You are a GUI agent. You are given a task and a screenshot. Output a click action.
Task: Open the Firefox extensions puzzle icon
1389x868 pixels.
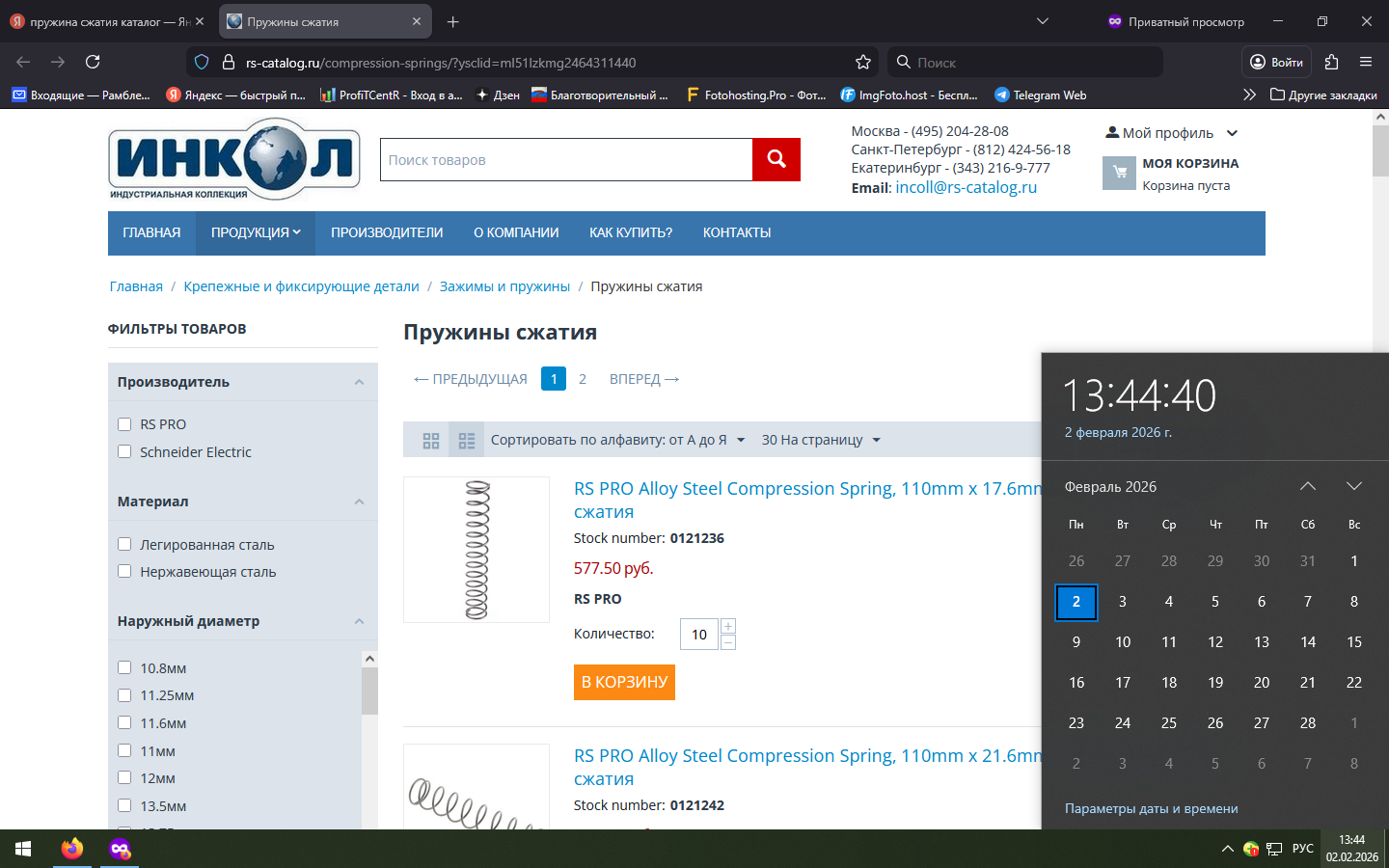pos(1331,63)
